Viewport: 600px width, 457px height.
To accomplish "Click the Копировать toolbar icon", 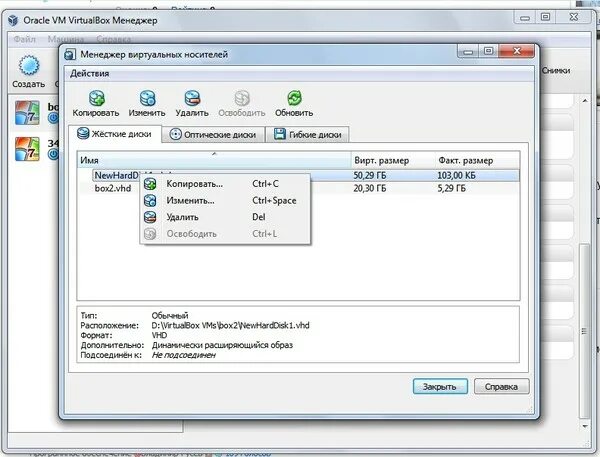I will tap(96, 98).
